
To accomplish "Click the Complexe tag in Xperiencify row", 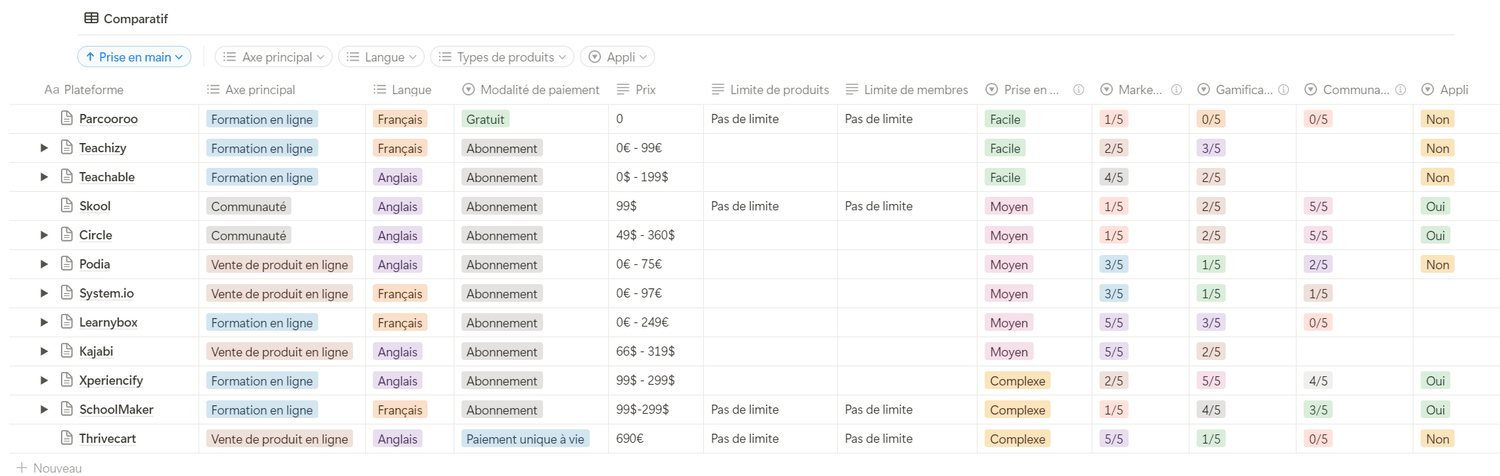I will [1017, 380].
